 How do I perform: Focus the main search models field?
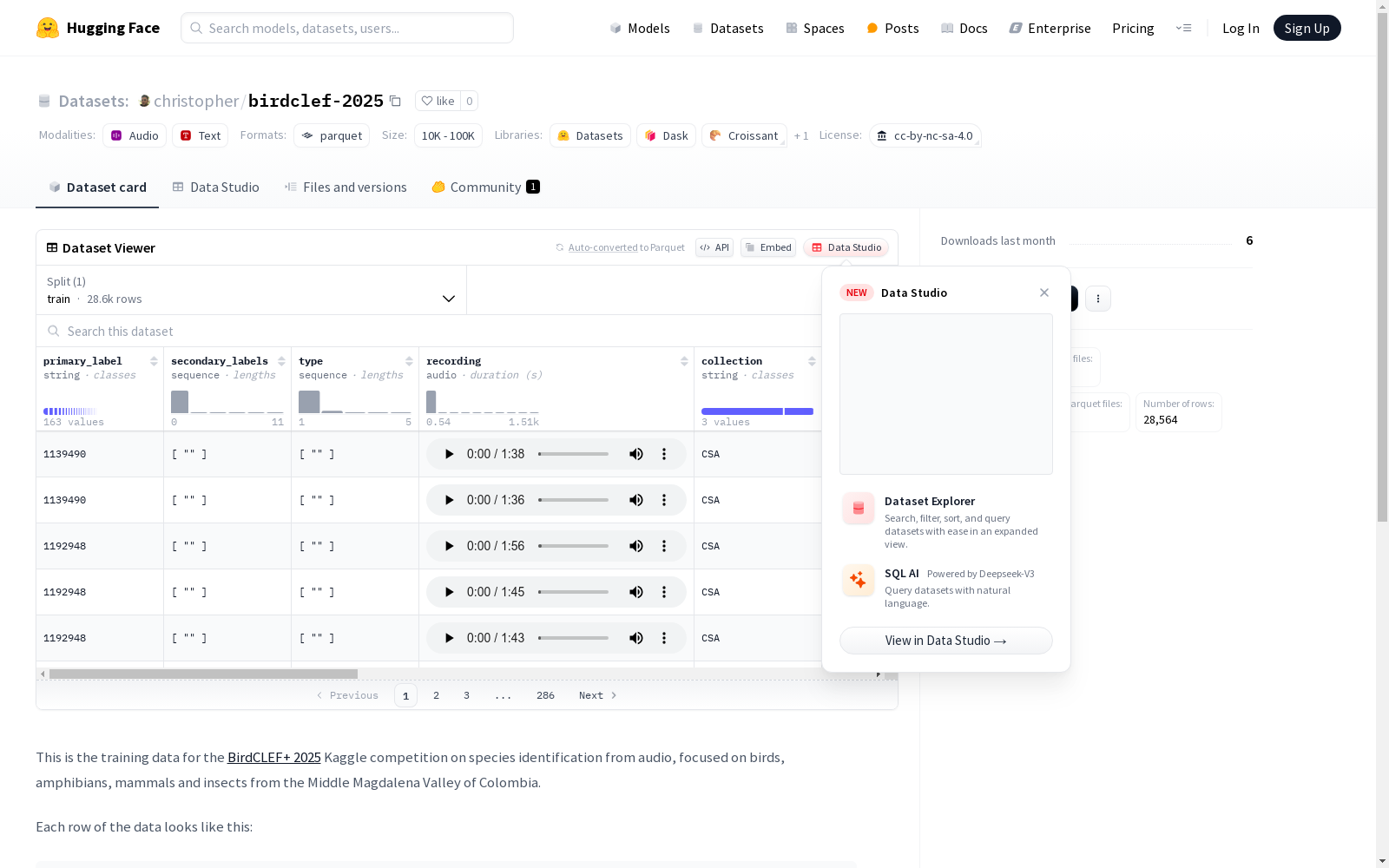pyautogui.click(x=347, y=28)
